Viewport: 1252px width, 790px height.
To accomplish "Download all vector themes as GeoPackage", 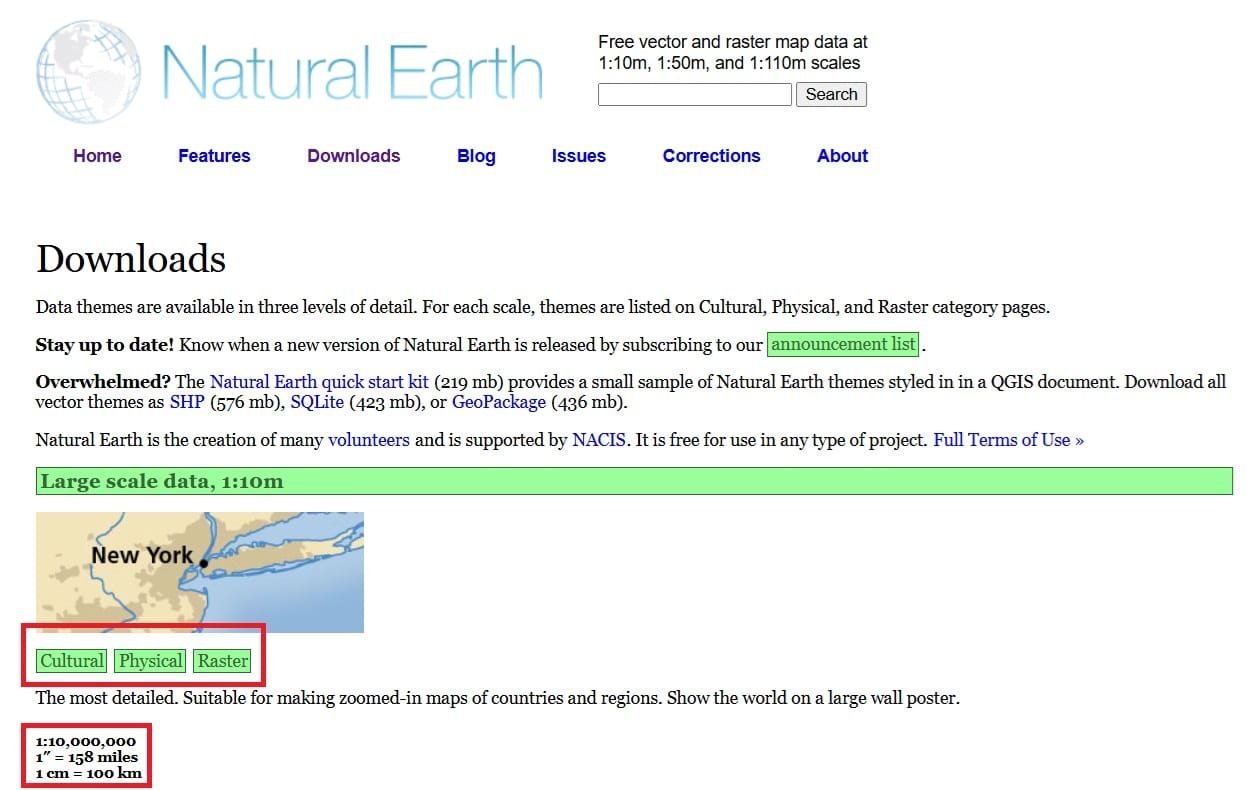I will 499,402.
